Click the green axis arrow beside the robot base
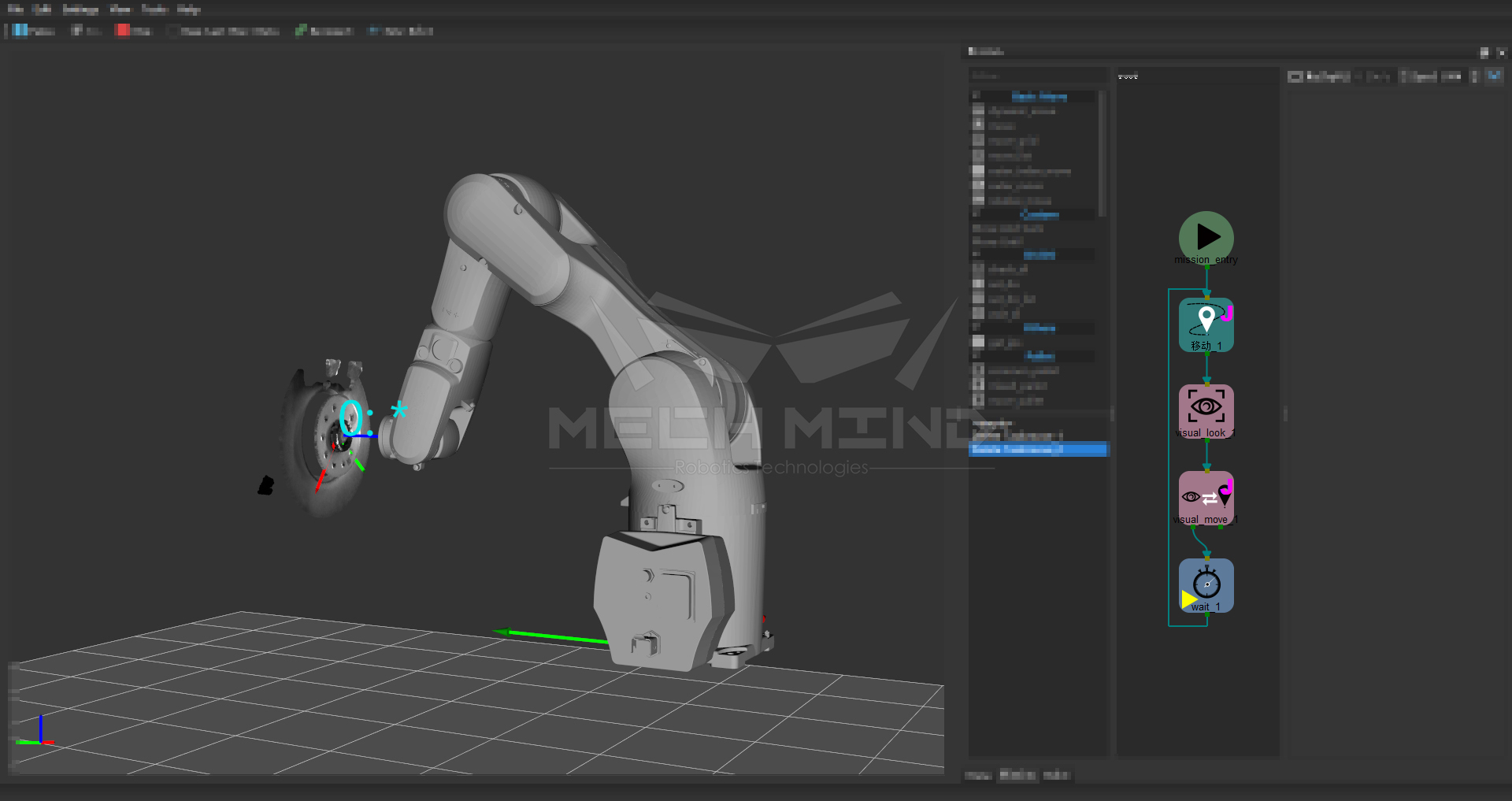Screen dimensions: 1512x801 pos(550,636)
